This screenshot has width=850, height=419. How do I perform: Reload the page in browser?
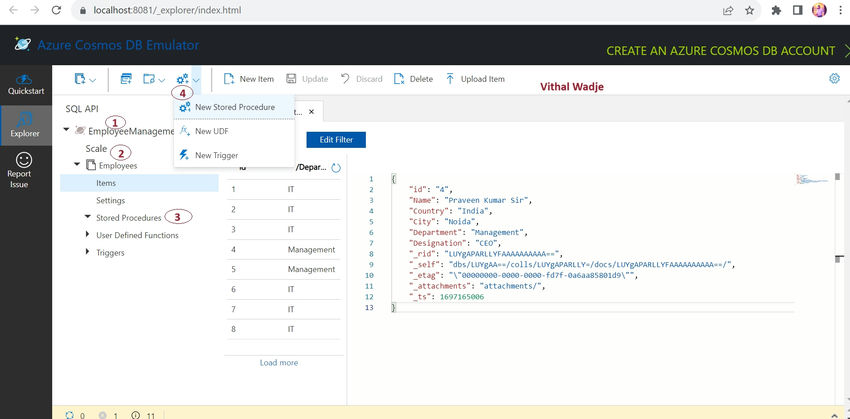[56, 10]
